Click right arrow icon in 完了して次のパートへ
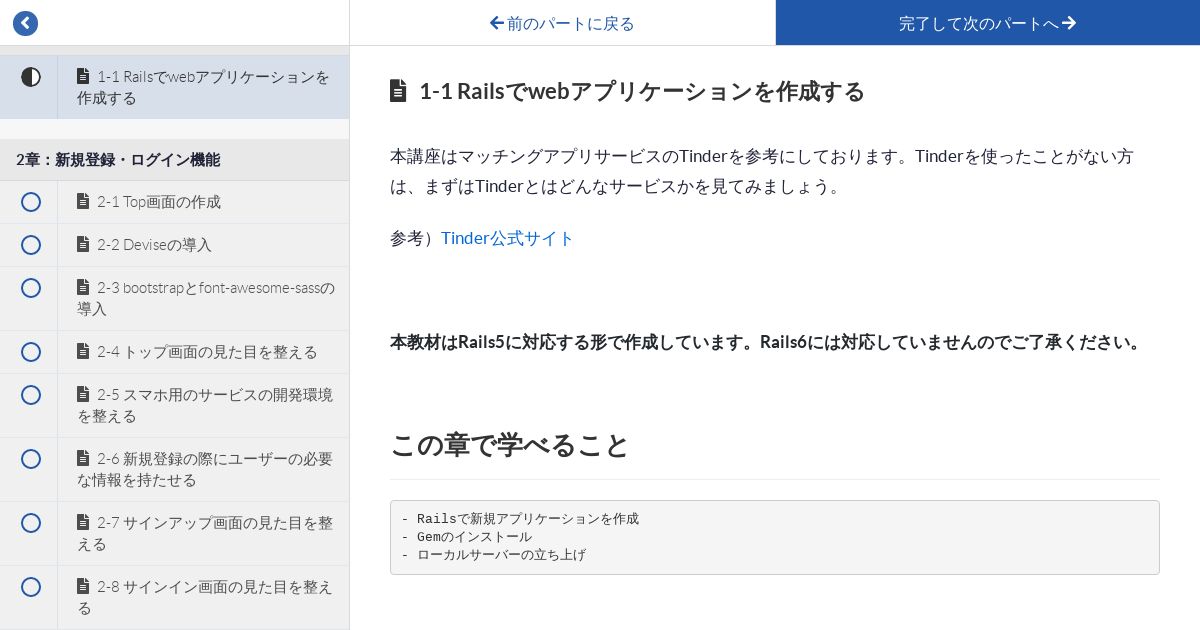Image resolution: width=1200 pixels, height=630 pixels. click(x=1069, y=22)
